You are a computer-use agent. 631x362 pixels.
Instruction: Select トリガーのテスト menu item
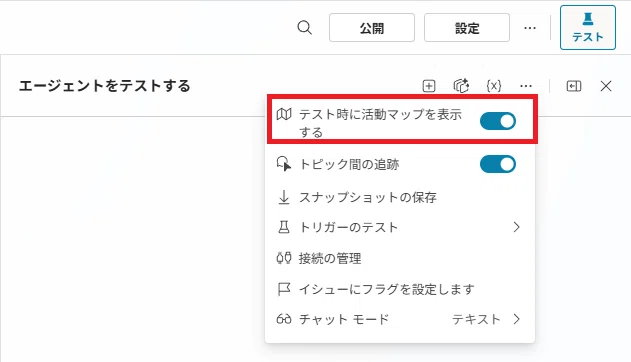coord(400,227)
